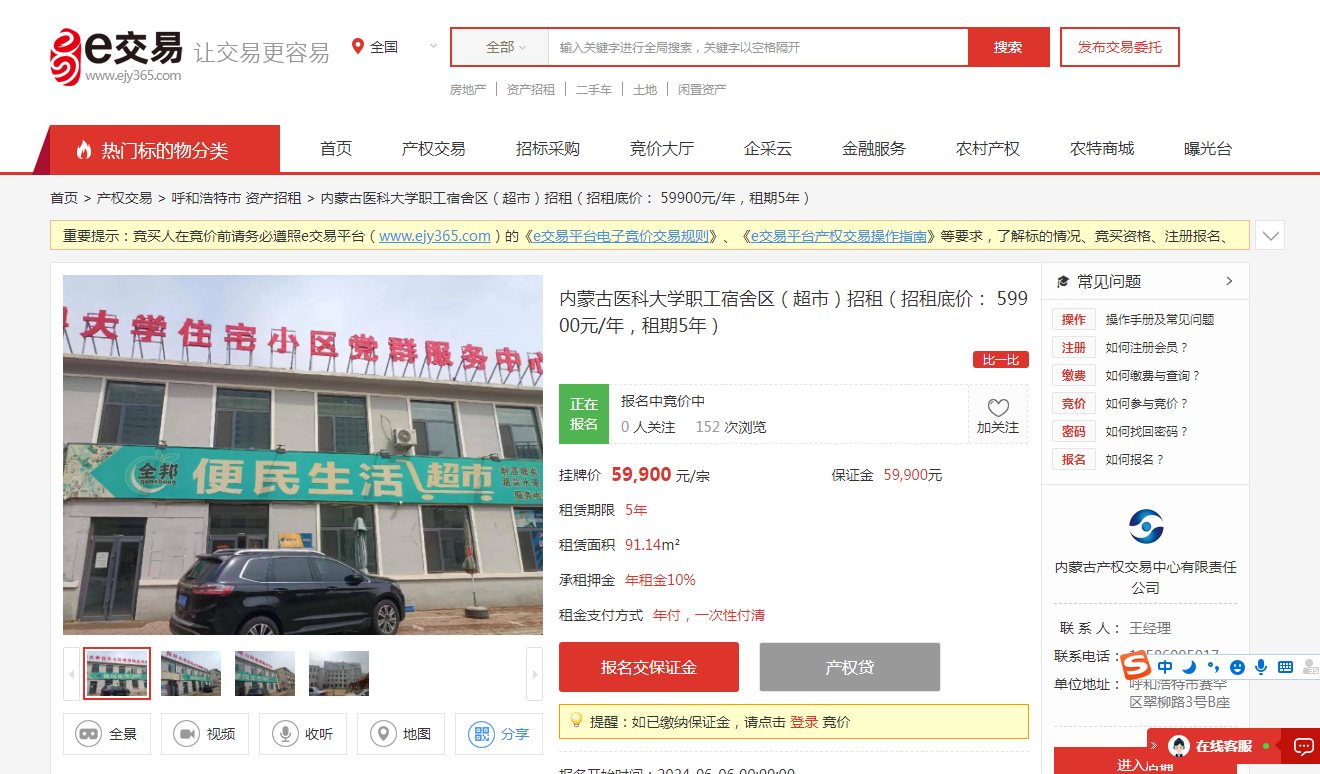Click inside the keyword search input field
This screenshot has height=774, width=1320.
click(x=758, y=47)
